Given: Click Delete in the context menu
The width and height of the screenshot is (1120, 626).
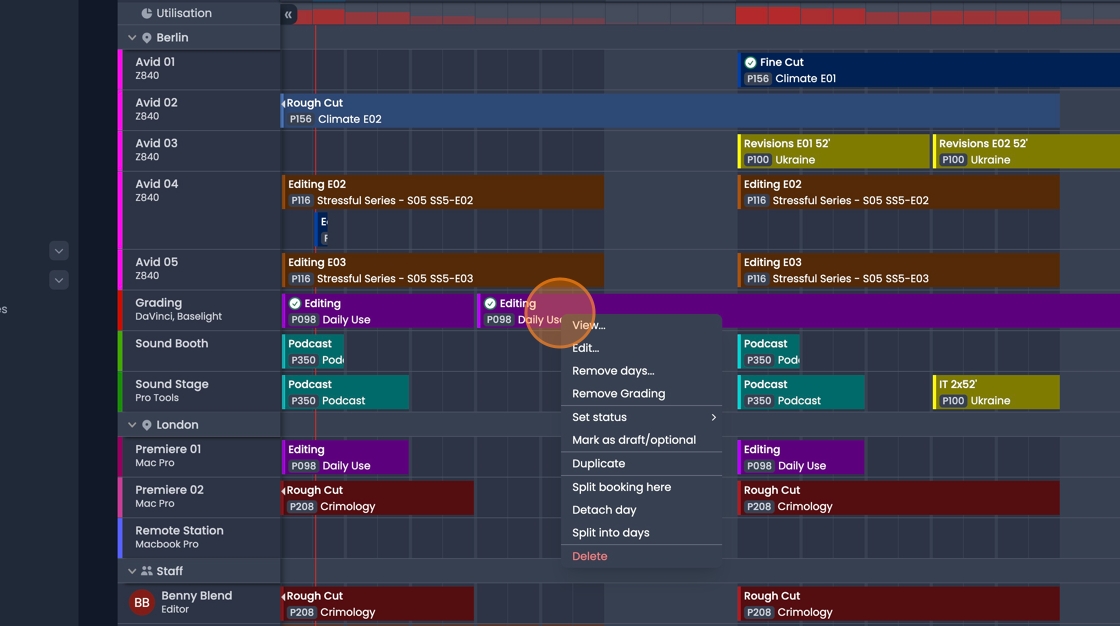Looking at the screenshot, I should point(589,556).
